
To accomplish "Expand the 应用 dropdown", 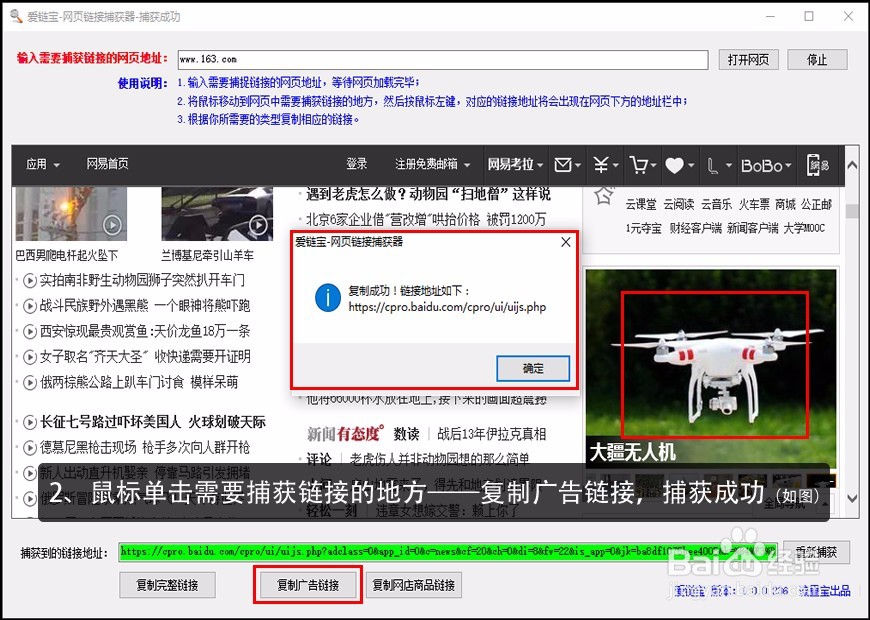I will (56, 165).
